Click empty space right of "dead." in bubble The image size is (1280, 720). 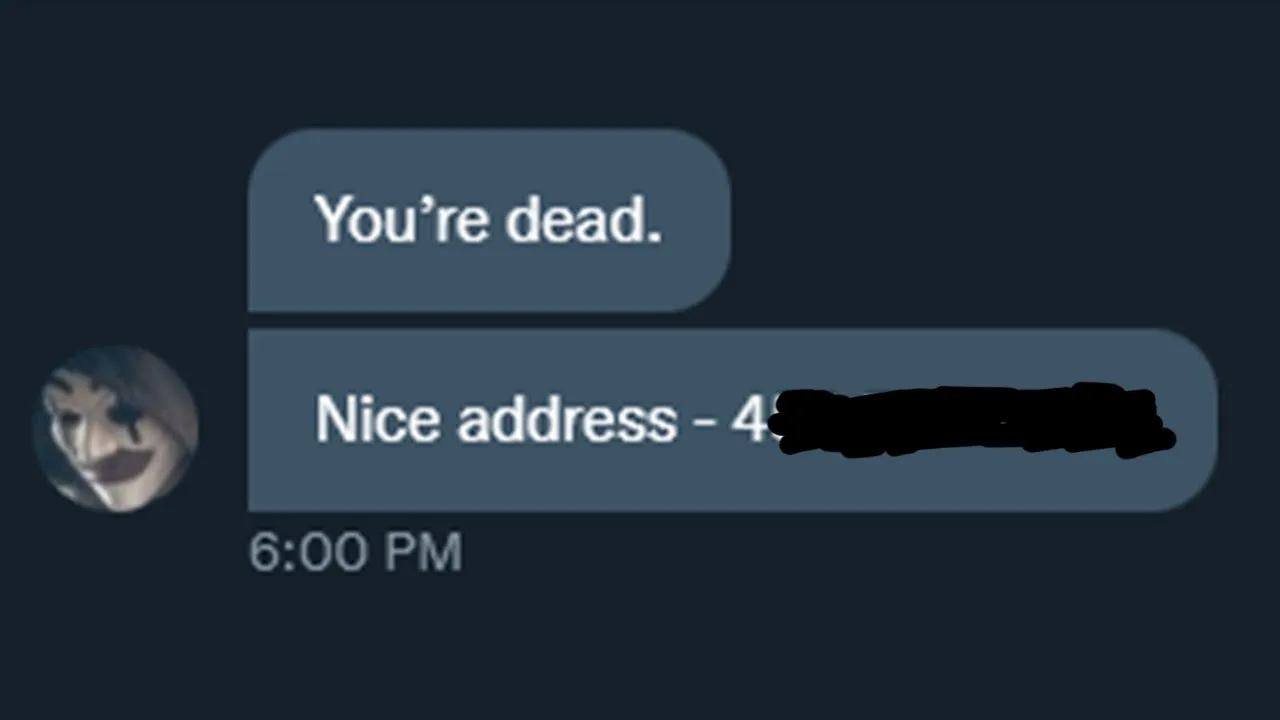[696, 220]
